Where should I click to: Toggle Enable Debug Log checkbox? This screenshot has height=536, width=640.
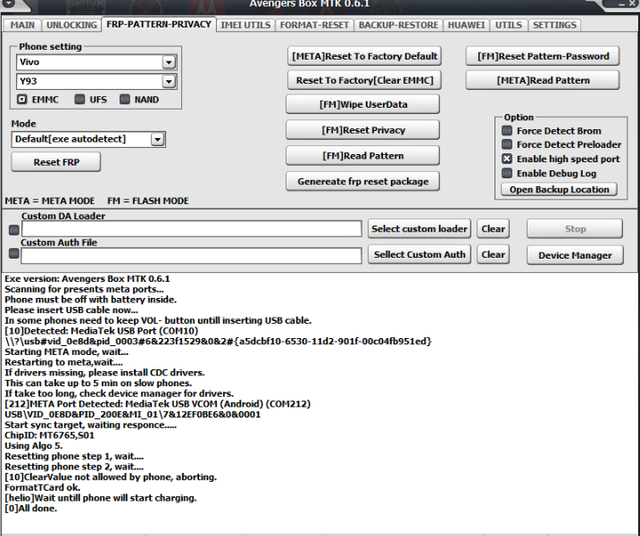click(507, 173)
